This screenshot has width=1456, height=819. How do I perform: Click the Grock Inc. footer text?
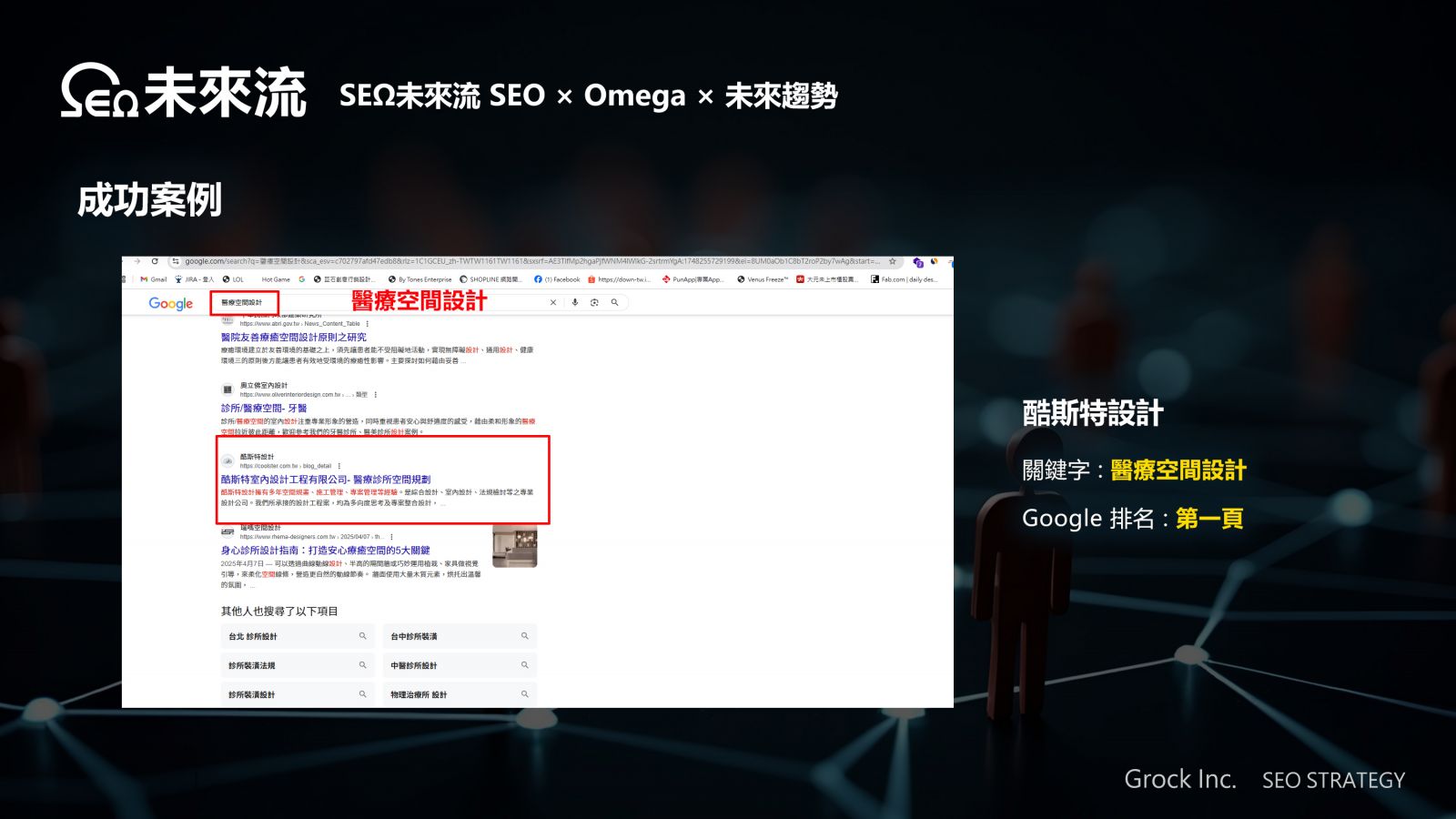[1180, 779]
